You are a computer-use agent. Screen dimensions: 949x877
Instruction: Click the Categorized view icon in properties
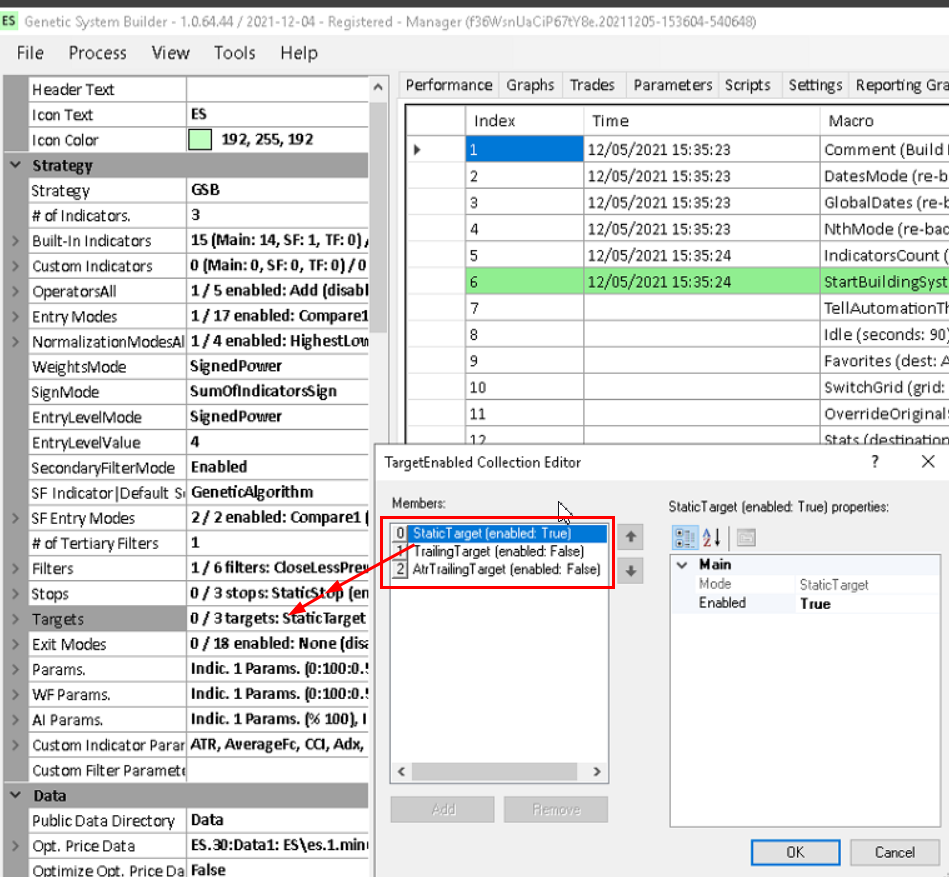[687, 537]
